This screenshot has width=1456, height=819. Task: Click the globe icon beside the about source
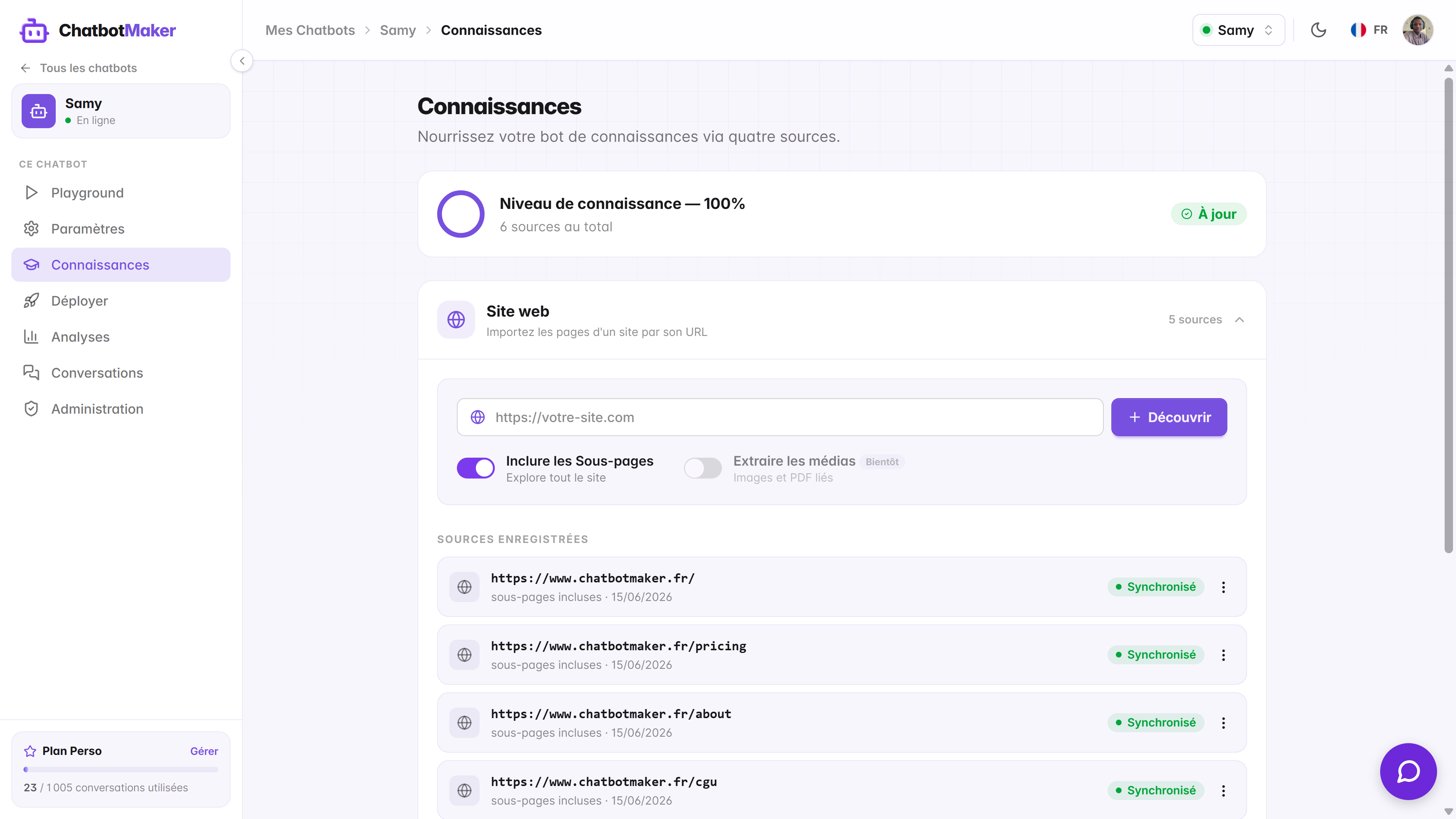(464, 722)
